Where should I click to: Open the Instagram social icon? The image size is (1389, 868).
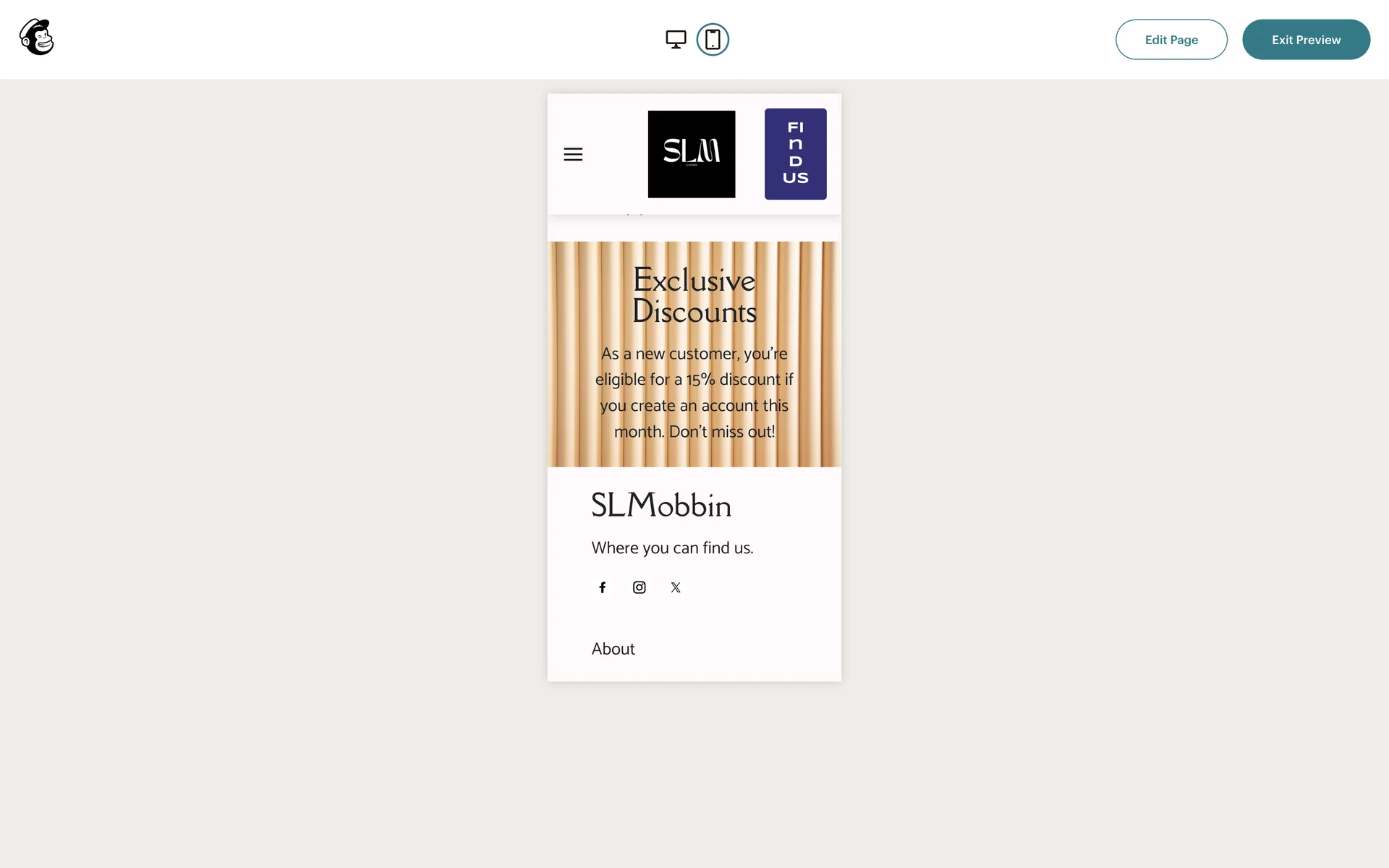click(639, 587)
